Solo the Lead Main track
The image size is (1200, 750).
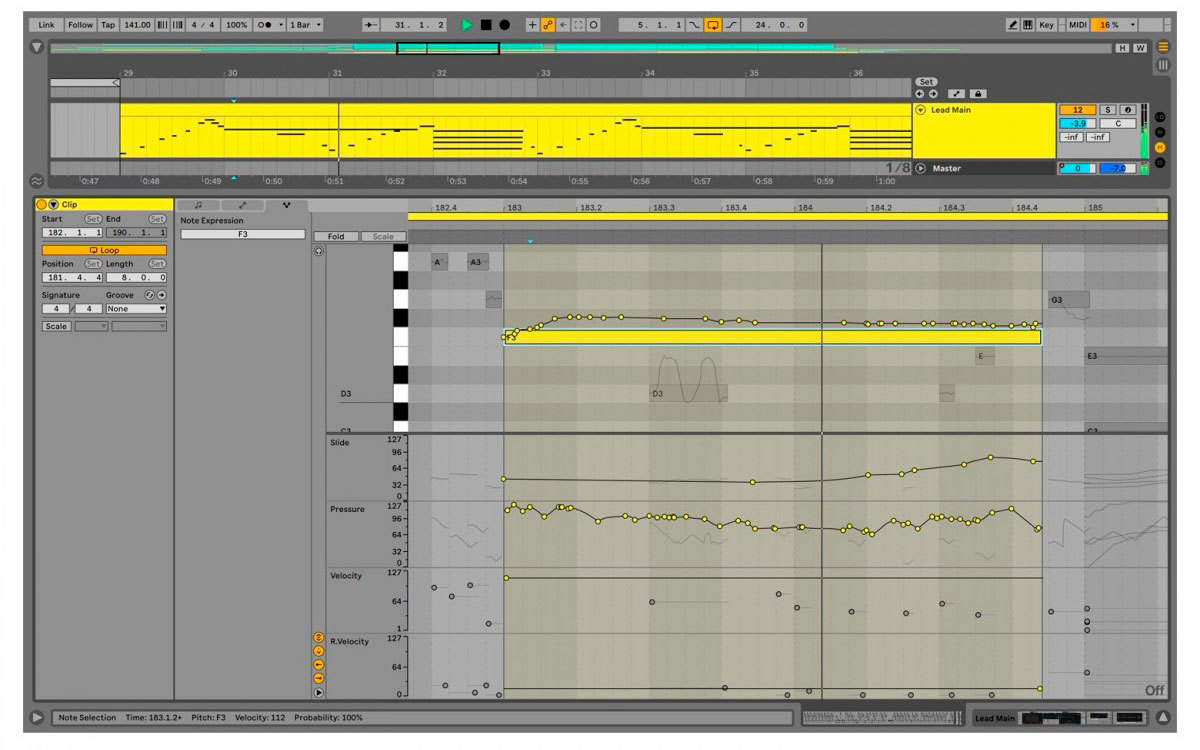tap(1108, 110)
